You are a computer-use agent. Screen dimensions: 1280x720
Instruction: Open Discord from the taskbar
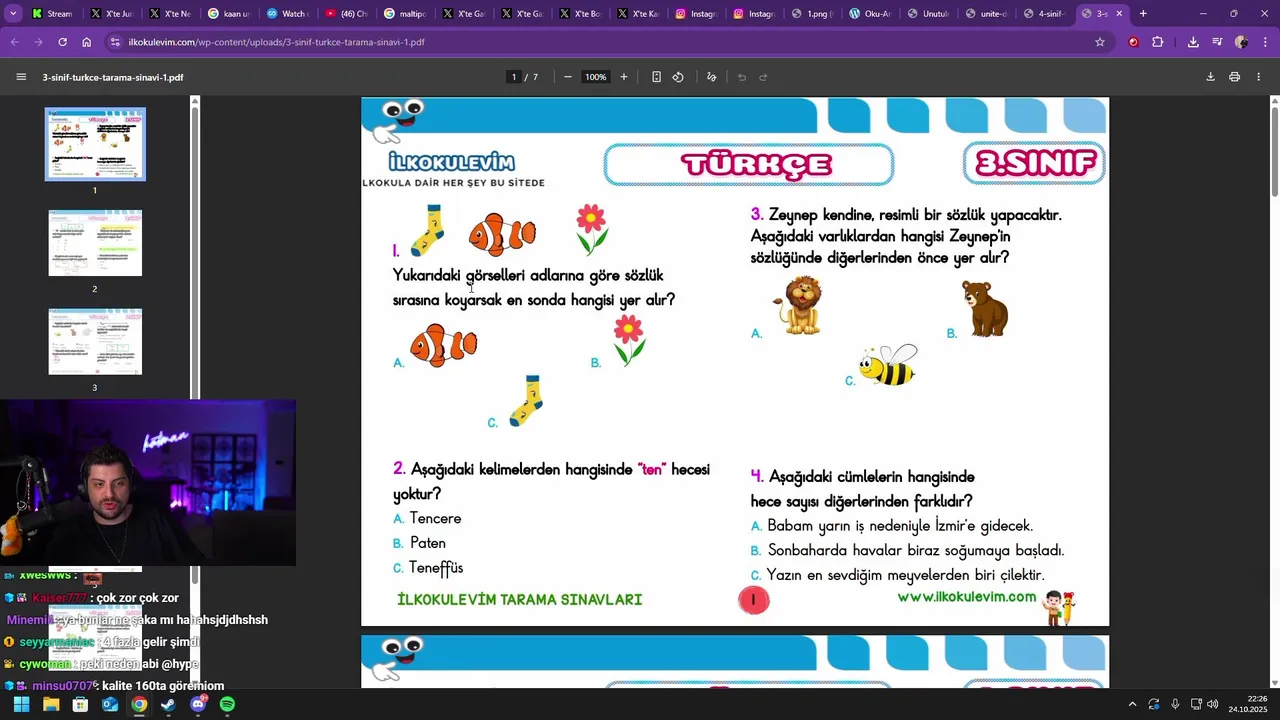pyautogui.click(x=198, y=704)
